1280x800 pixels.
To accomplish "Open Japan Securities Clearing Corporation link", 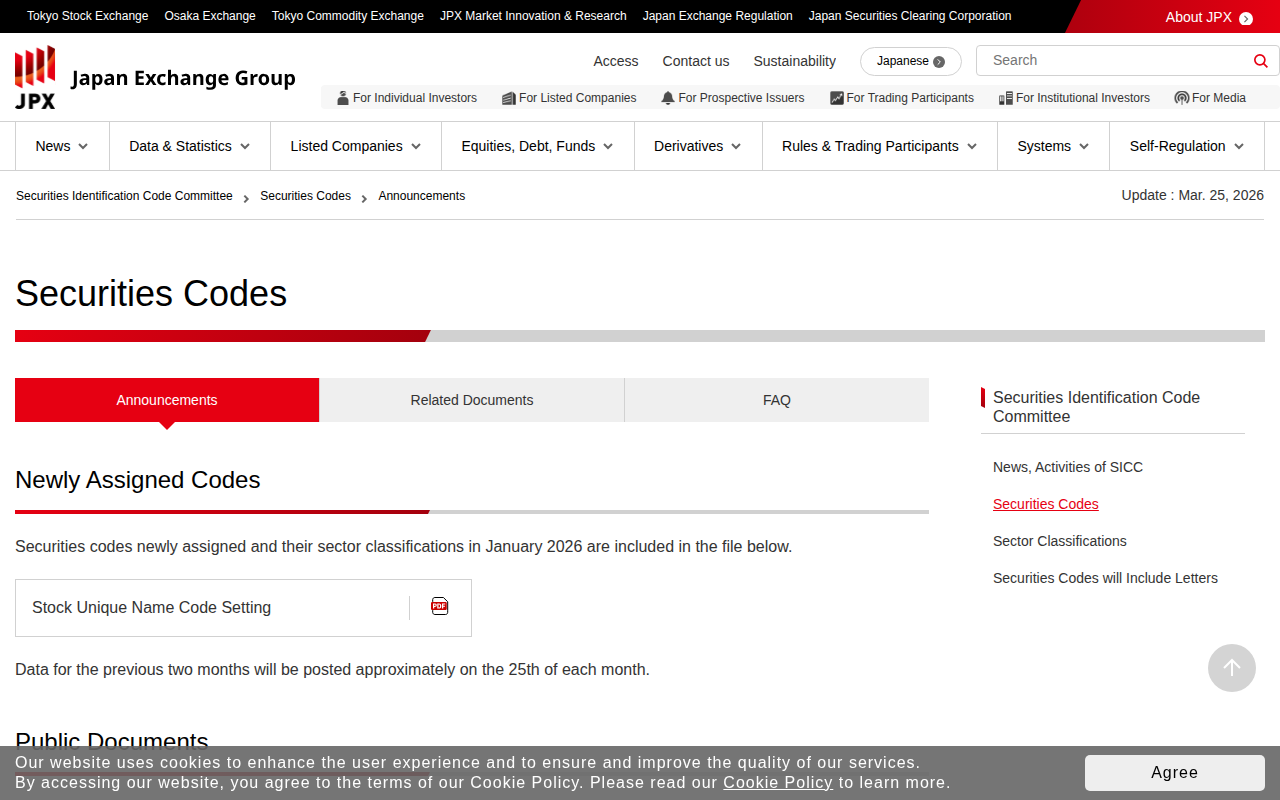I will 910,16.
